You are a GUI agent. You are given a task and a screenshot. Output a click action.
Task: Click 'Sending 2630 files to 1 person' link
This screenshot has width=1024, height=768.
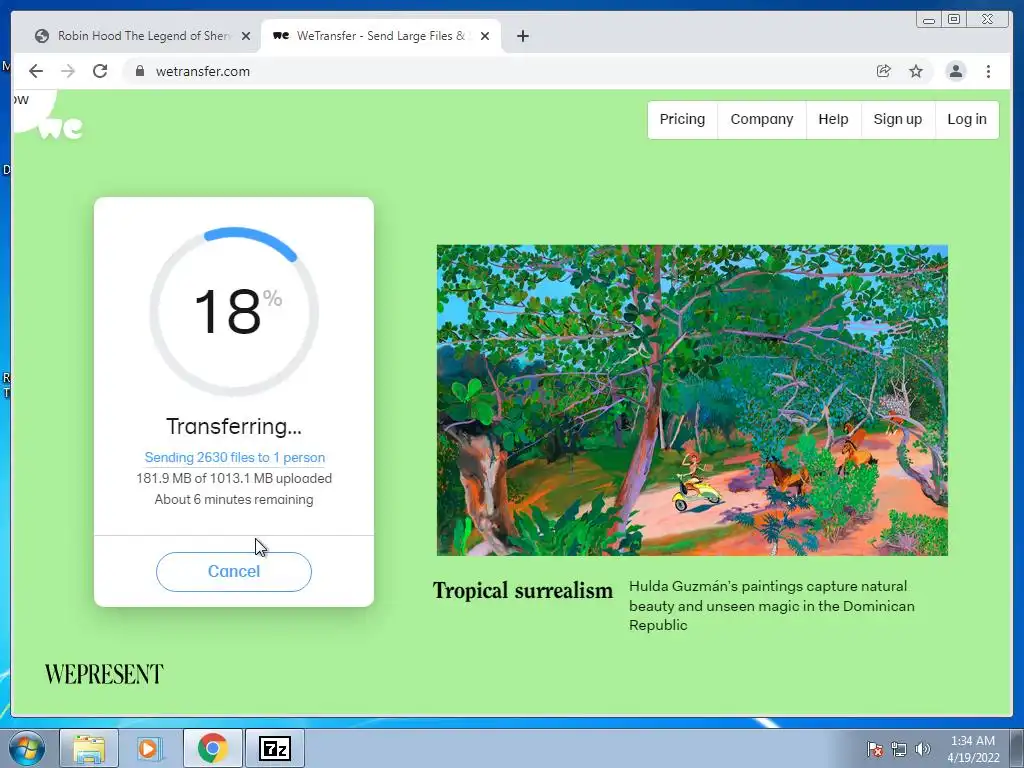234,457
